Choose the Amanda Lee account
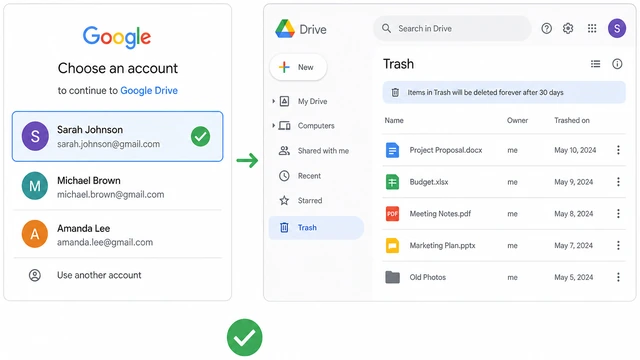This screenshot has height=360, width=640. point(118,234)
